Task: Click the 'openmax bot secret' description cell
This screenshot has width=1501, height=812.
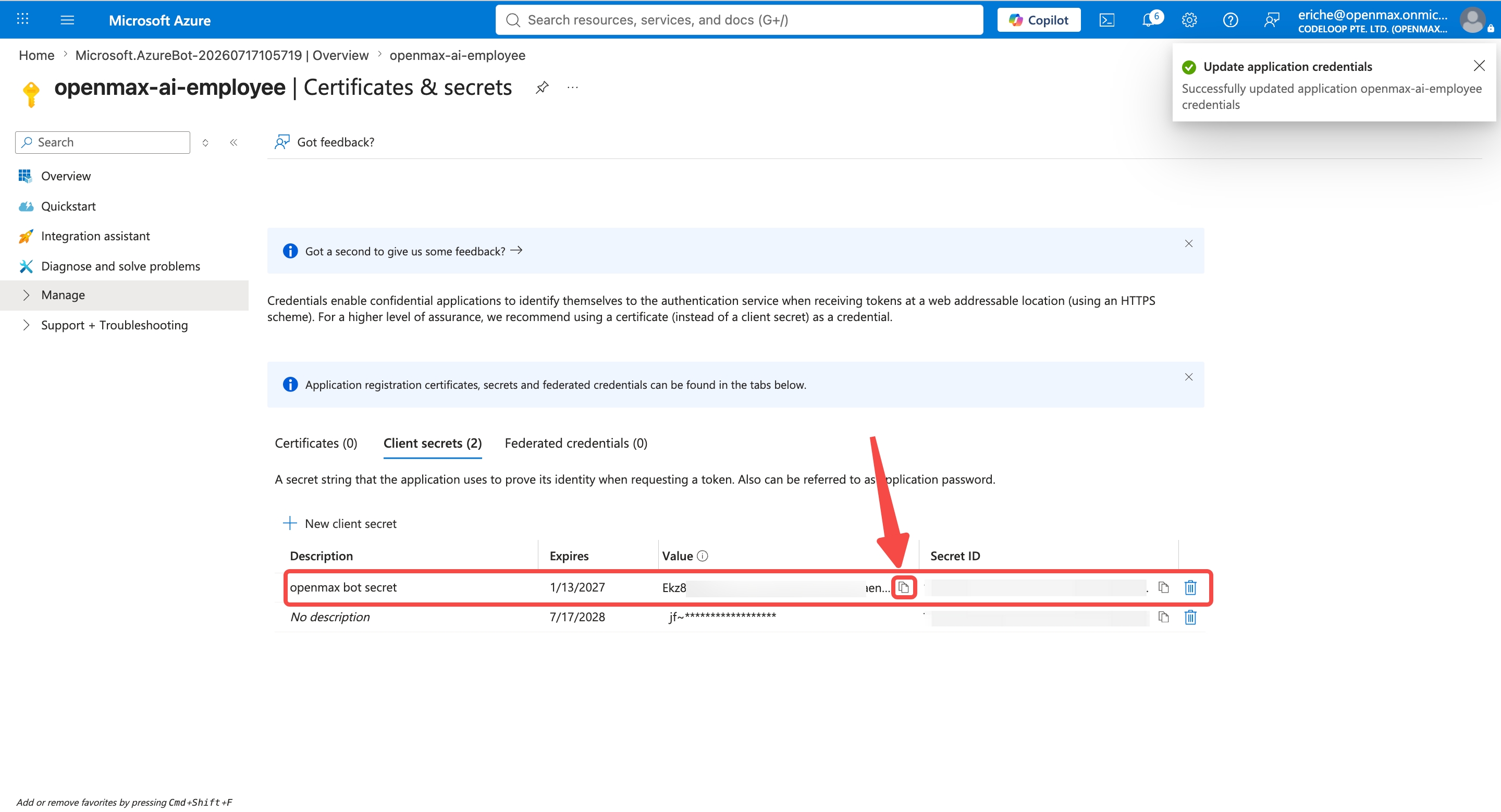Action: pyautogui.click(x=343, y=587)
